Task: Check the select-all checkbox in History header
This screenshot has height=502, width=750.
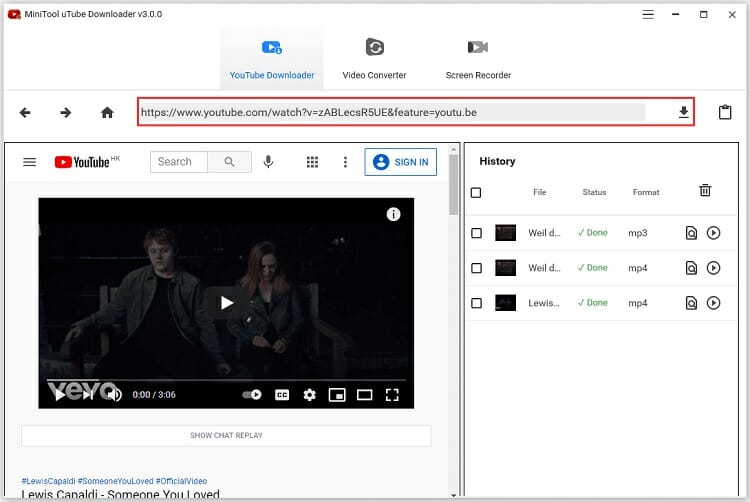Action: (476, 193)
